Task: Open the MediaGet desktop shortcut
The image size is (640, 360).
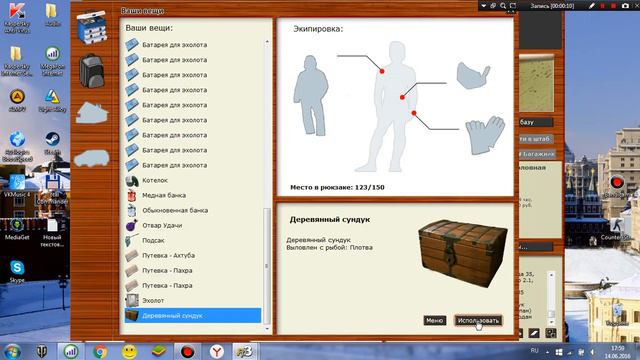Action: click(17, 228)
